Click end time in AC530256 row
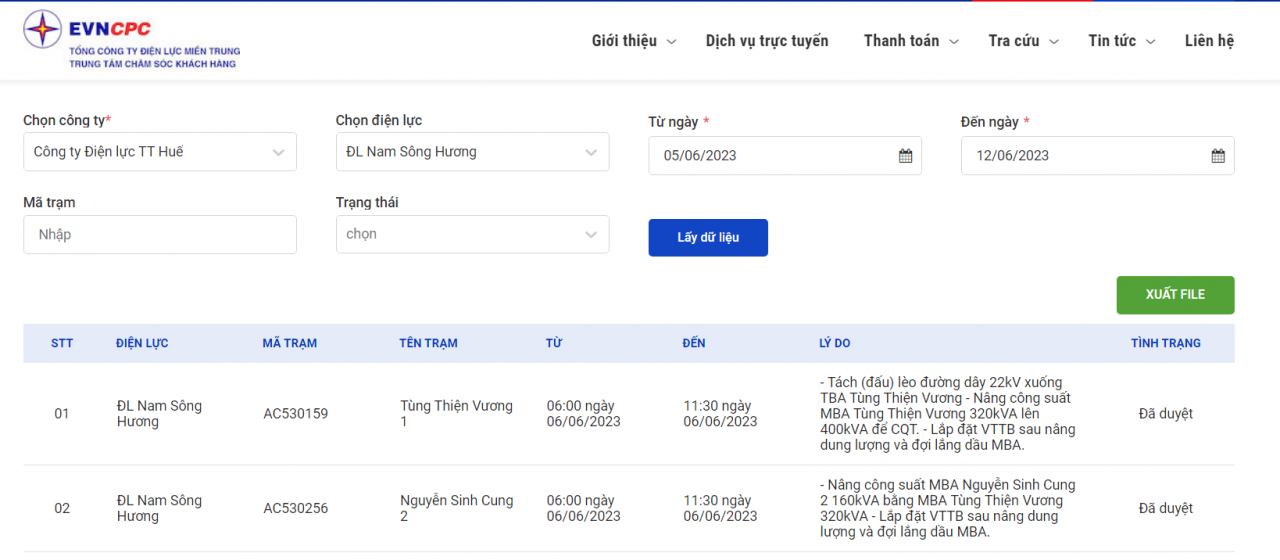The width and height of the screenshot is (1280, 560). tap(720, 508)
